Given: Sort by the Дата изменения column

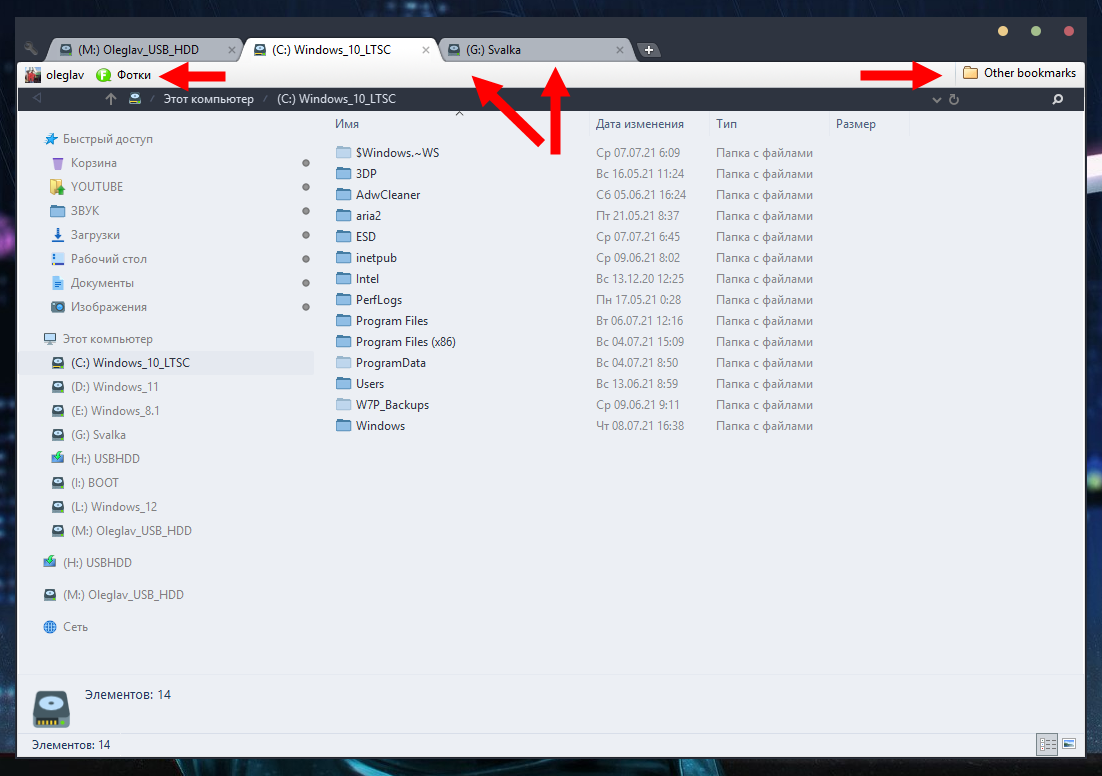Looking at the screenshot, I should [x=640, y=124].
